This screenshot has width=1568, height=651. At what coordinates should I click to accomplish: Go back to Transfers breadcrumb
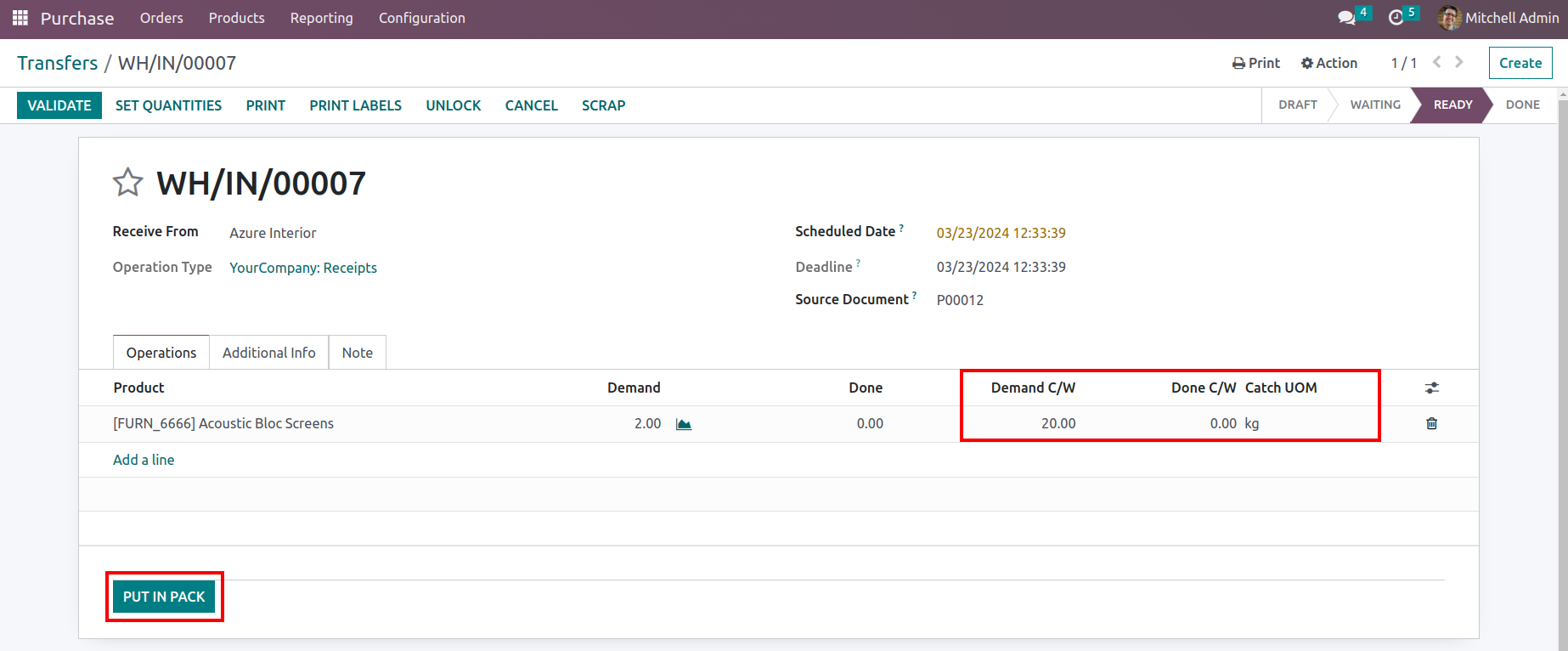tap(58, 63)
